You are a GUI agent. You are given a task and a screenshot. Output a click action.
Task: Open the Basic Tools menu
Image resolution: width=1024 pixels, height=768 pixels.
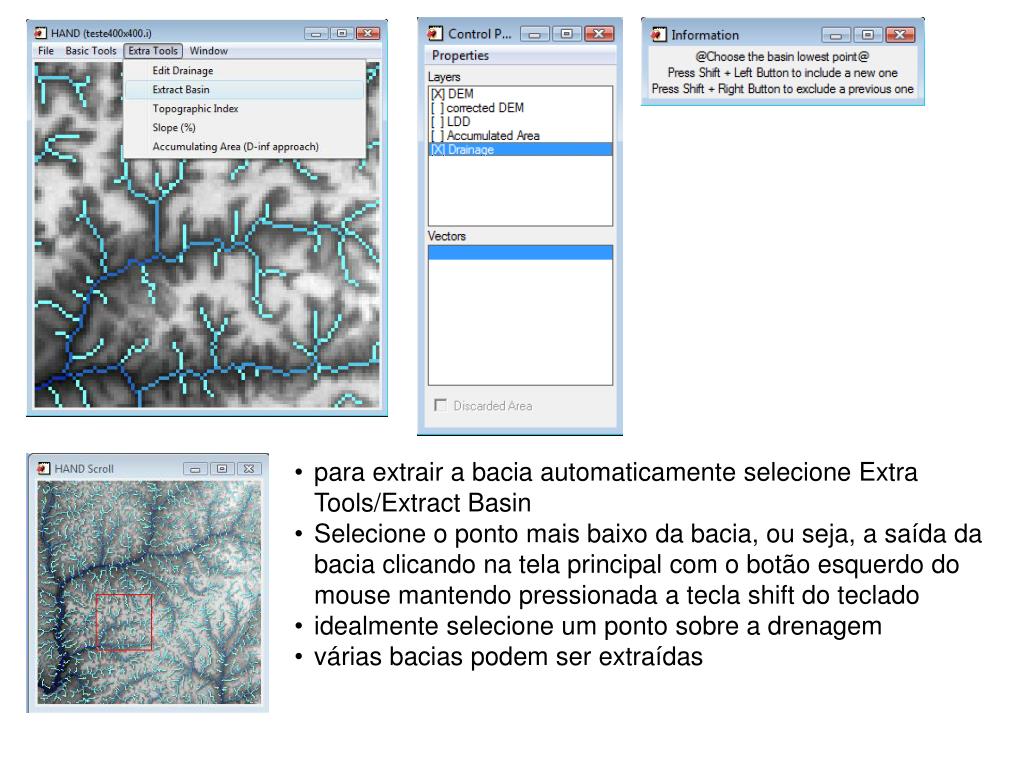91,51
